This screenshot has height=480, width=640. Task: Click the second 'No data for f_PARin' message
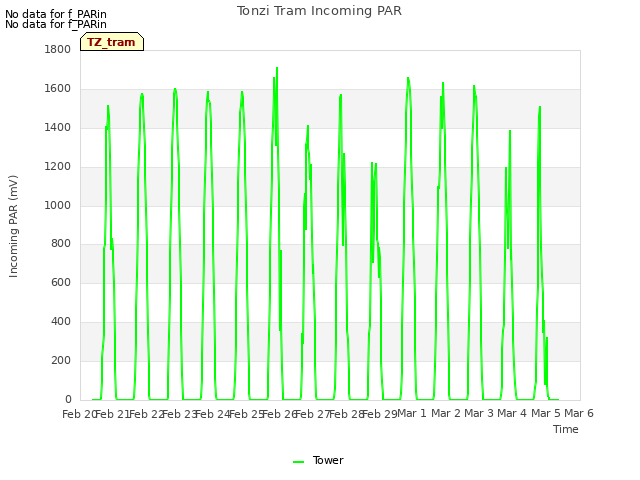[x=56, y=24]
